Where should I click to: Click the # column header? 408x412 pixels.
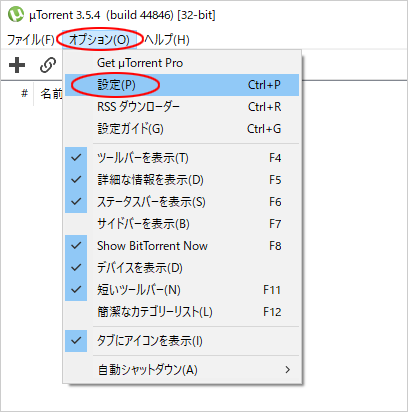pyautogui.click(x=24, y=94)
